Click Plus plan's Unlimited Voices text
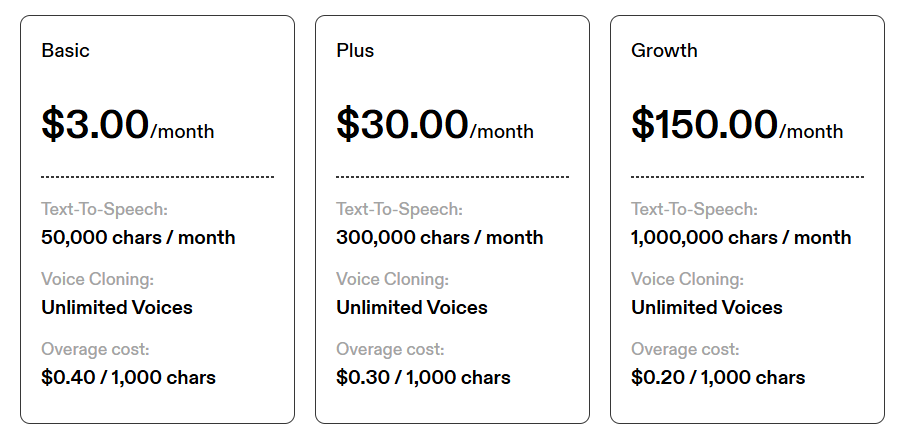The width and height of the screenshot is (907, 439). pyautogui.click(x=411, y=307)
